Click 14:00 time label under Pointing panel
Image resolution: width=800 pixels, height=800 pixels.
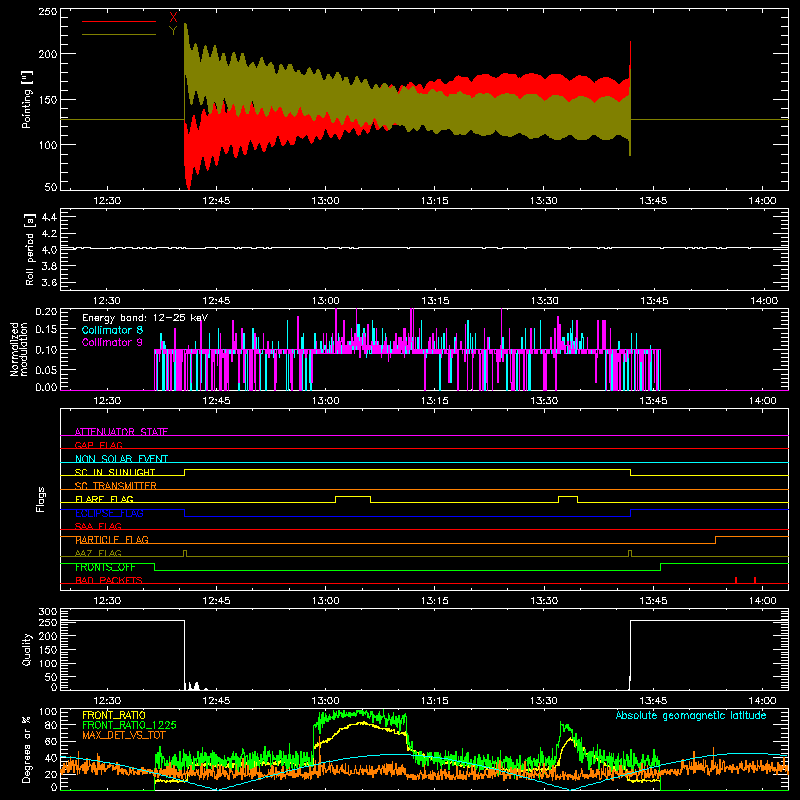coord(762,201)
